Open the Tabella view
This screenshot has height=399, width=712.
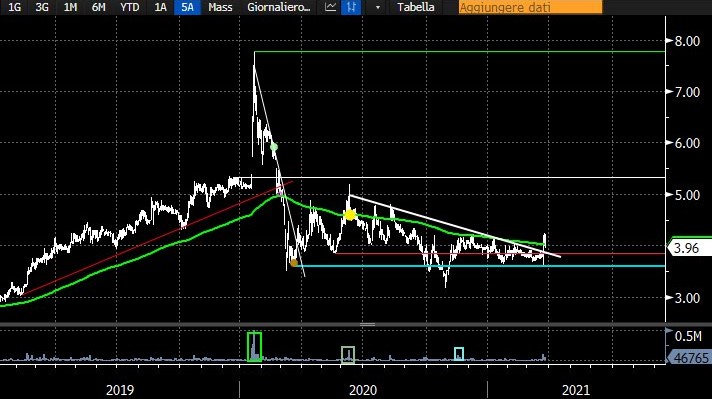pos(415,7)
